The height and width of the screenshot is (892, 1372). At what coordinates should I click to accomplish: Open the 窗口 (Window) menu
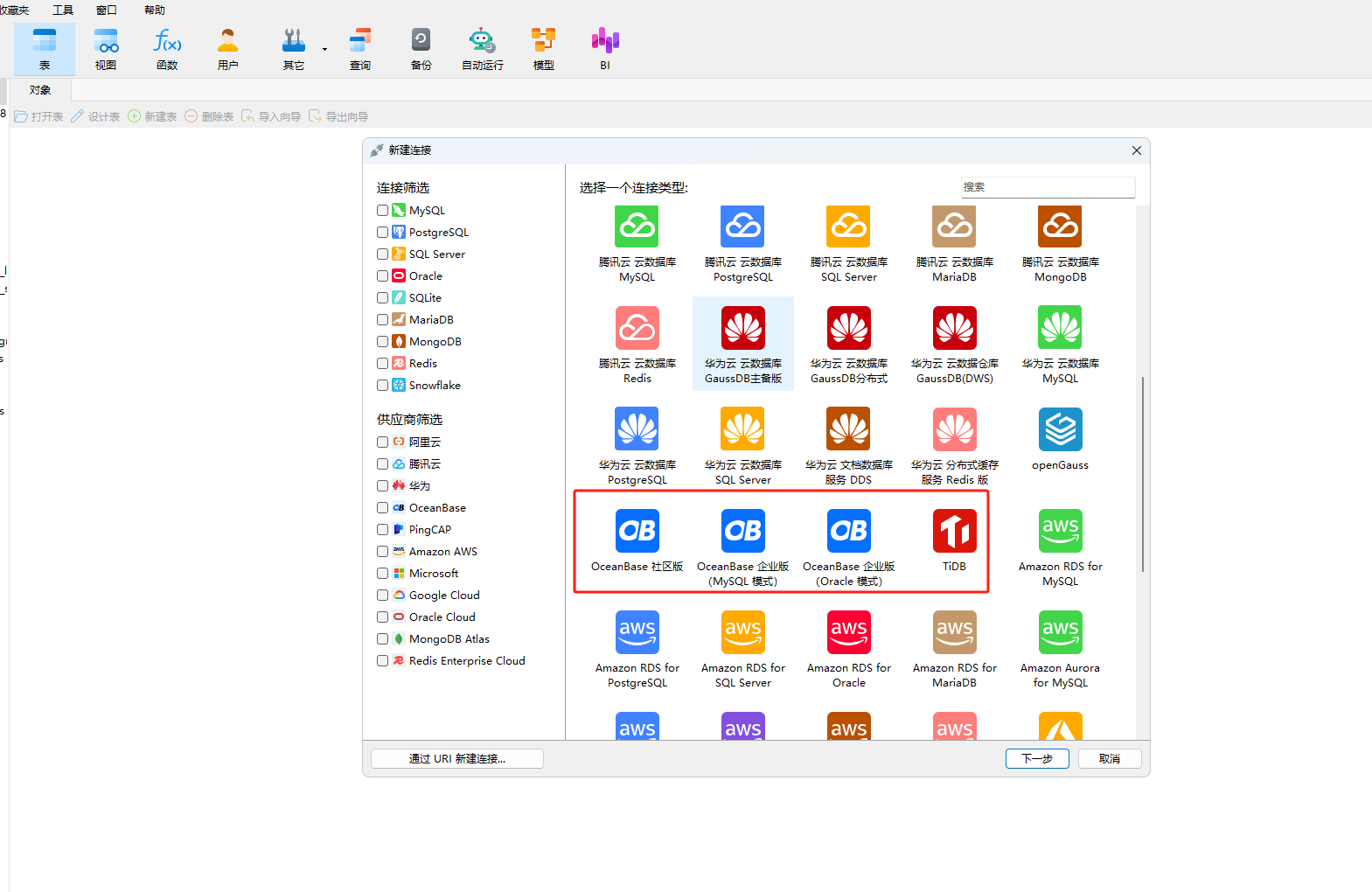107,10
